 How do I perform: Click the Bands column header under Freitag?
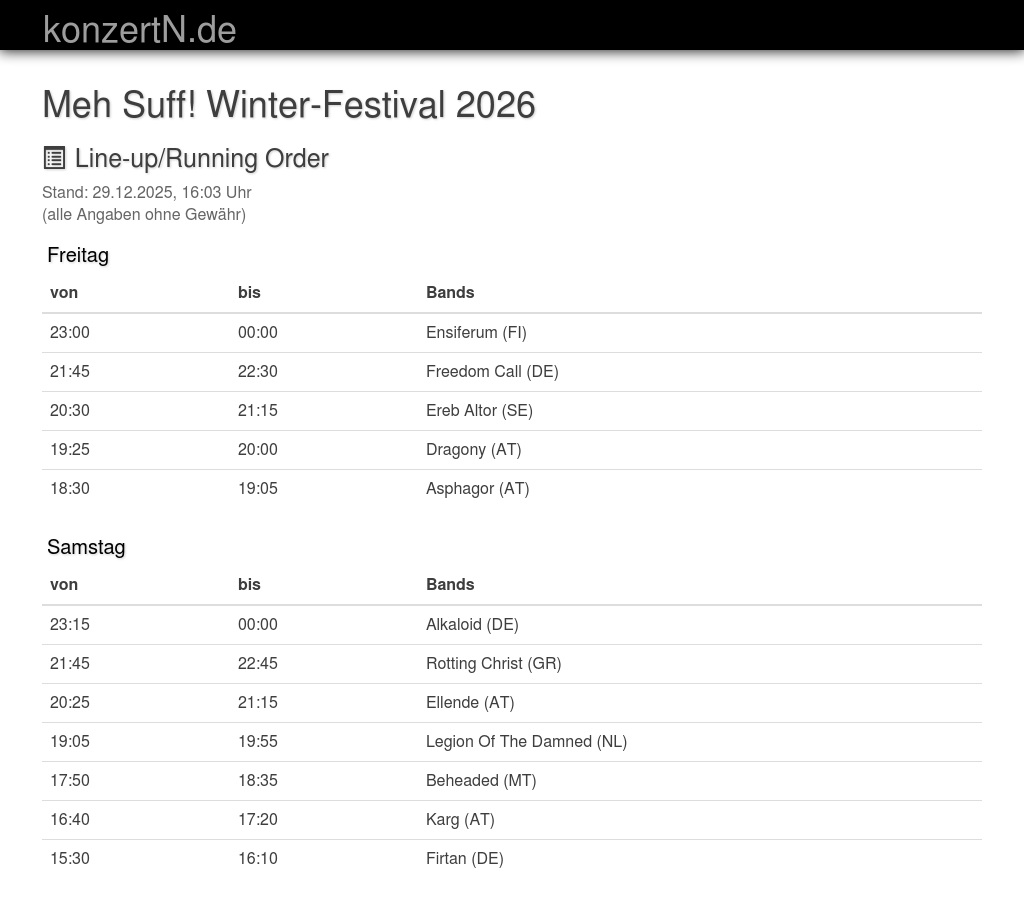(450, 293)
